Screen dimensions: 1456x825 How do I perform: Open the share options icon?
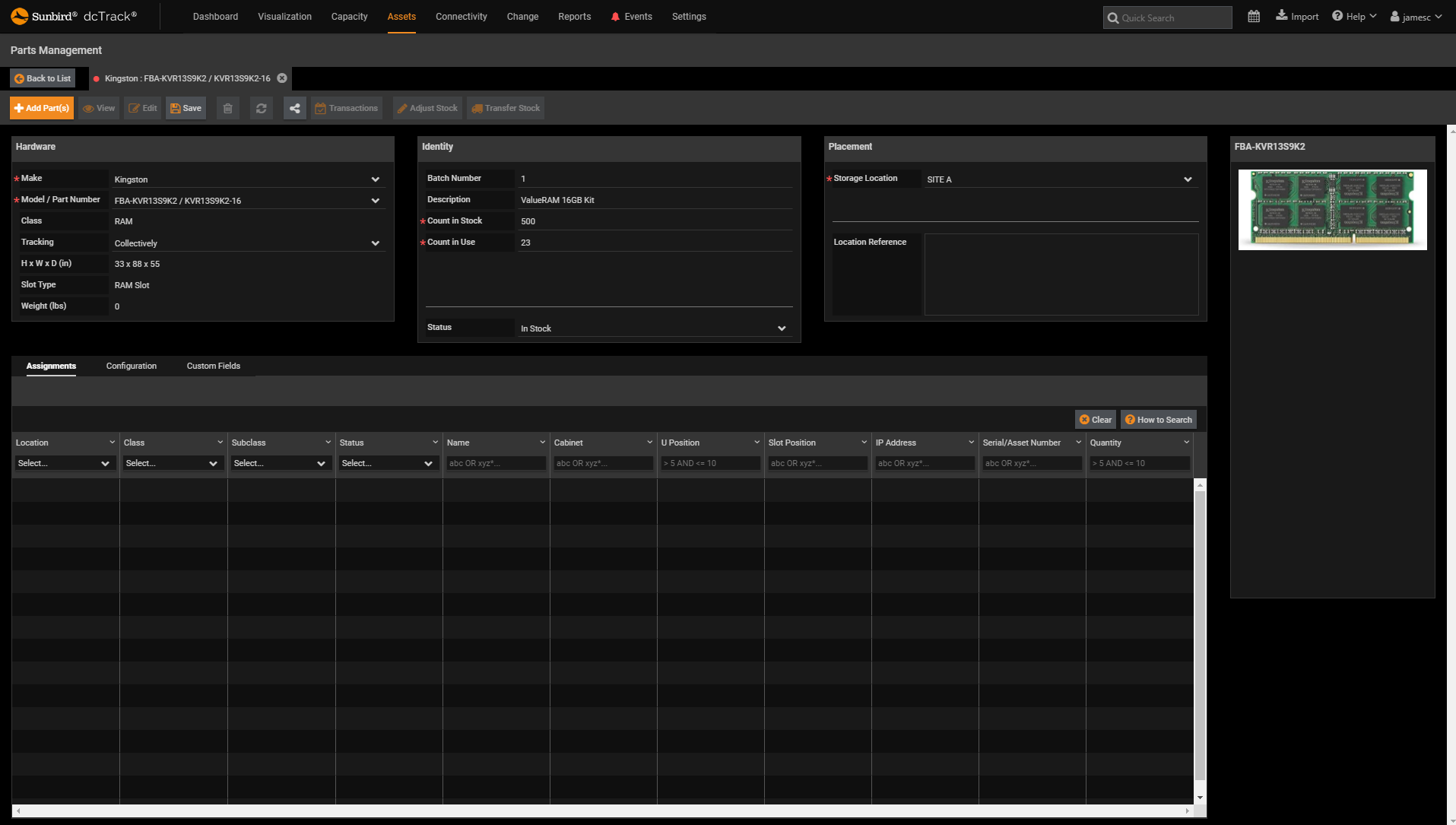point(294,107)
